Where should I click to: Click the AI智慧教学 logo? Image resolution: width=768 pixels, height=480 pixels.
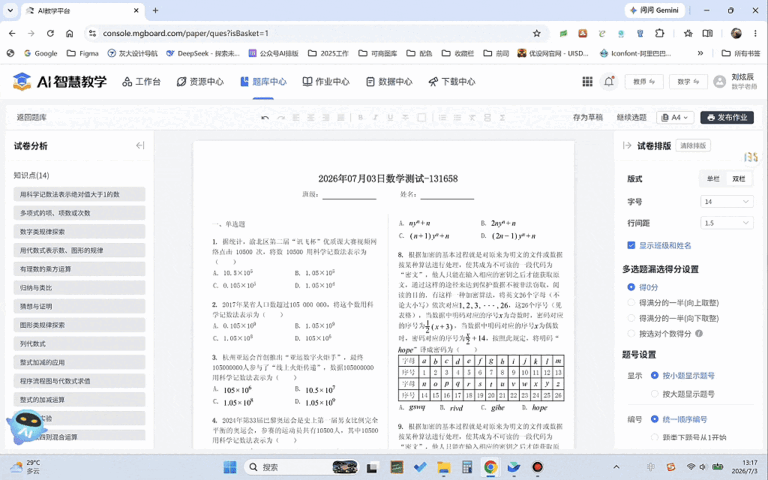pyautogui.click(x=60, y=82)
